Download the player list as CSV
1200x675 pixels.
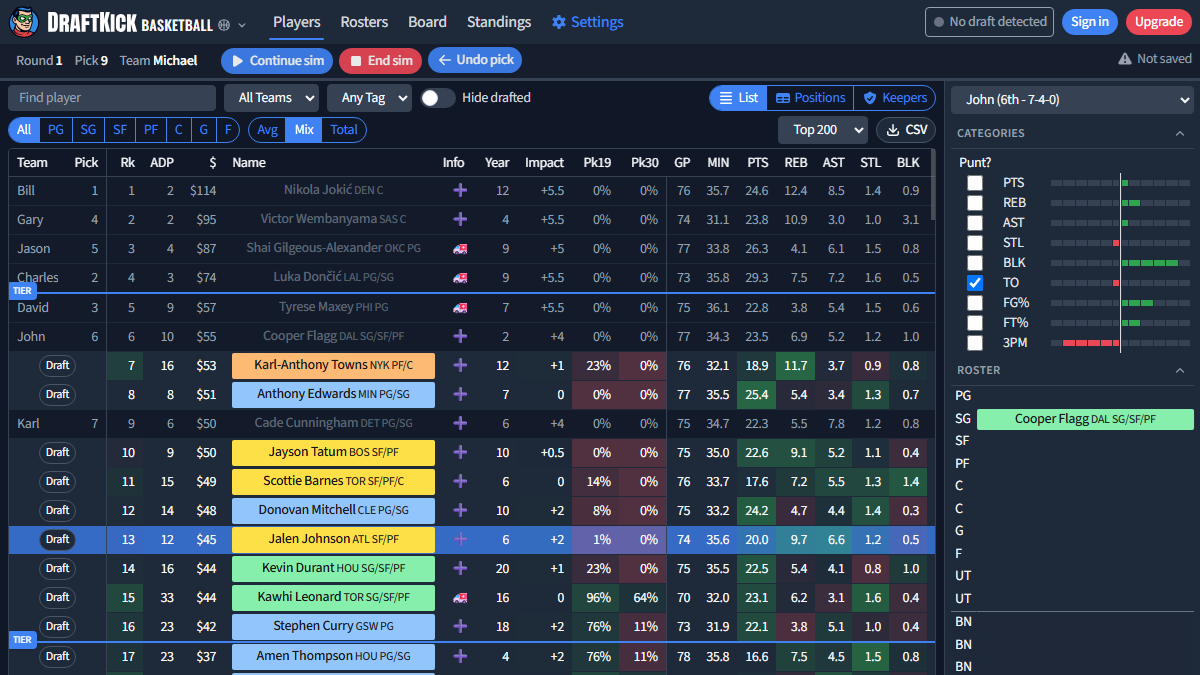[905, 130]
